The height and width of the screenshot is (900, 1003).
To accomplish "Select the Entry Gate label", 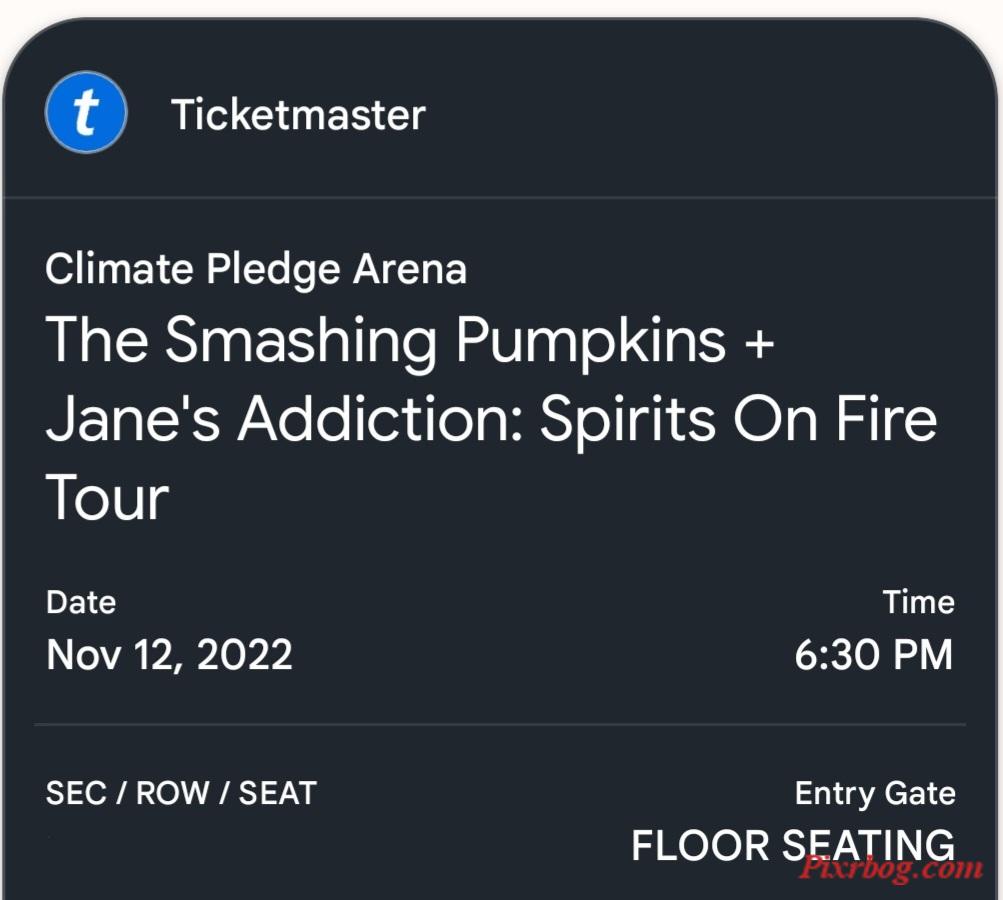I will (875, 794).
